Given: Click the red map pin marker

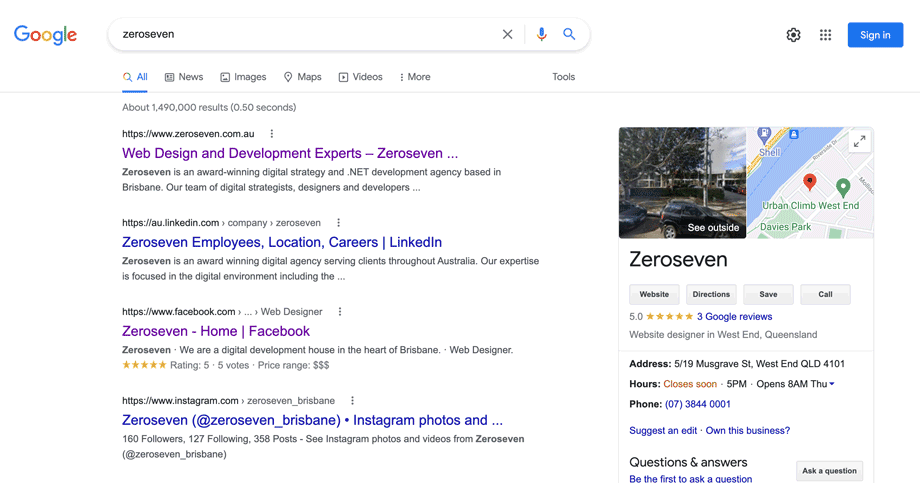Looking at the screenshot, I should click(x=810, y=181).
